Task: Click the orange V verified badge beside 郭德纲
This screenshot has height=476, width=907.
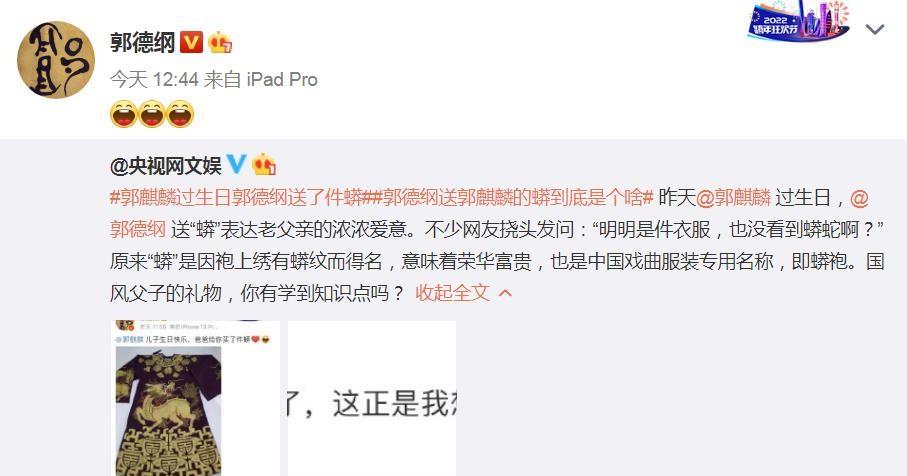Action: (191, 42)
